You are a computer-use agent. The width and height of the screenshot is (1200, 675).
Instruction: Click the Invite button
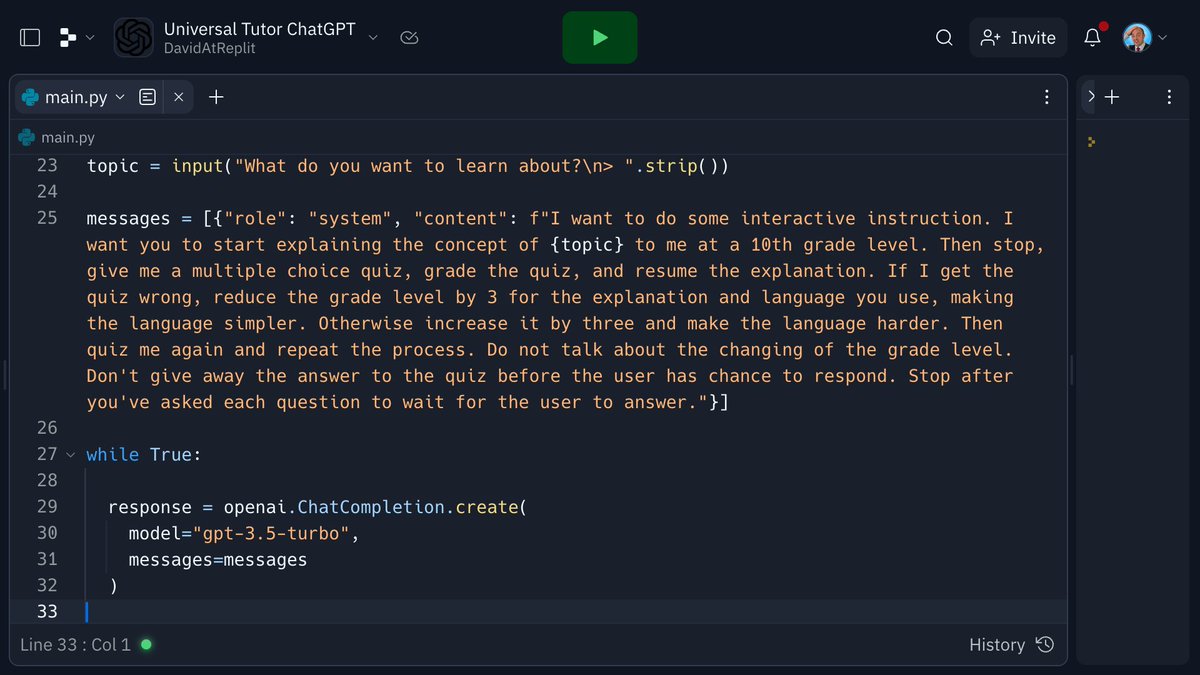tap(1018, 38)
